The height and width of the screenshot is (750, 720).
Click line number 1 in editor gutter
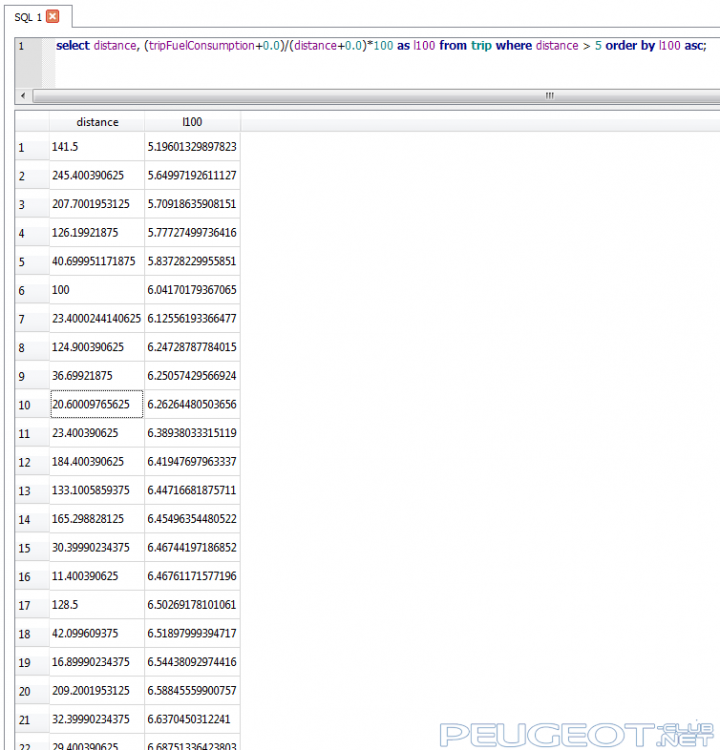coord(22,46)
